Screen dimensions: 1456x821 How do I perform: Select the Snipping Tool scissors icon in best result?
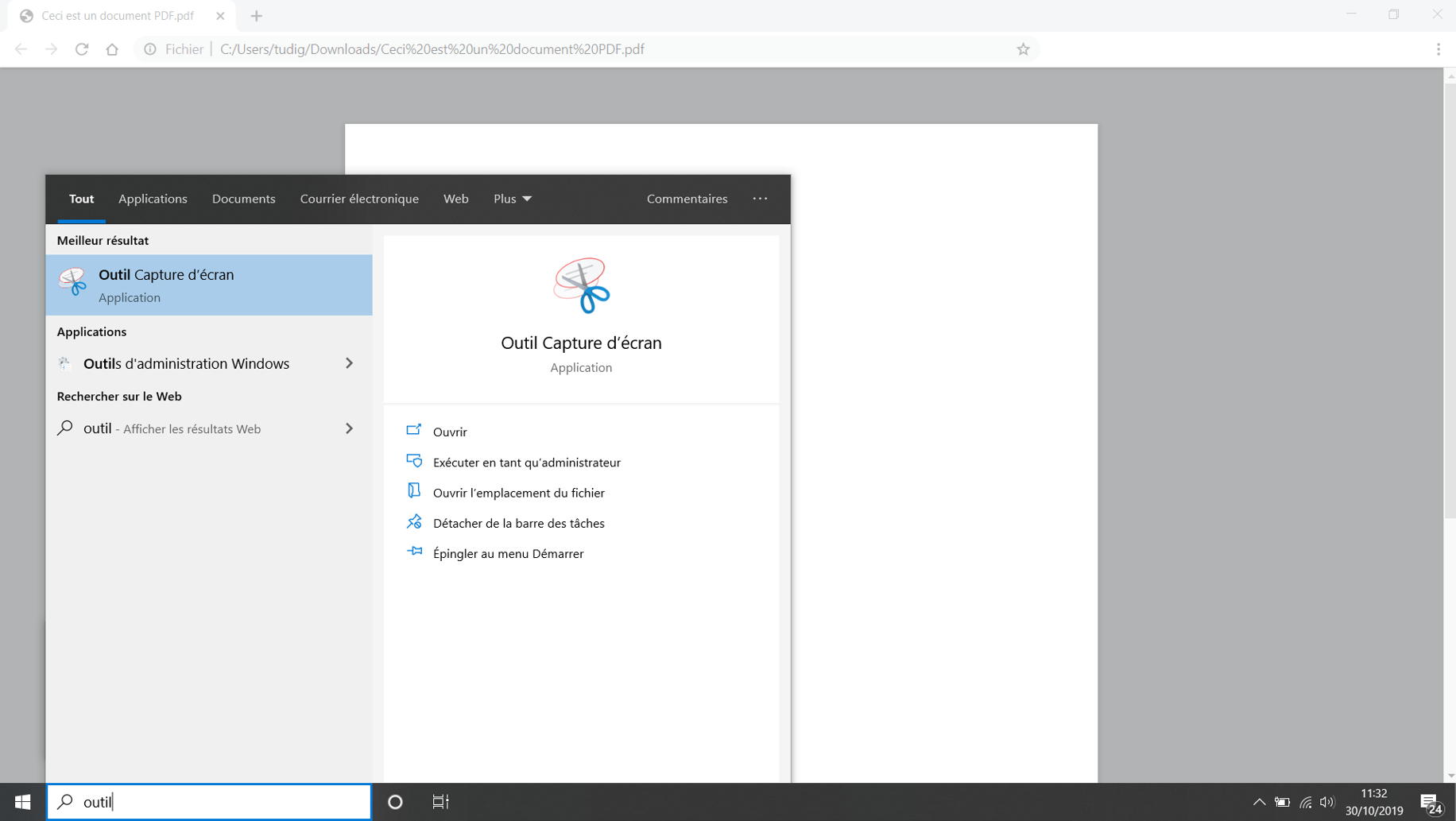click(72, 282)
